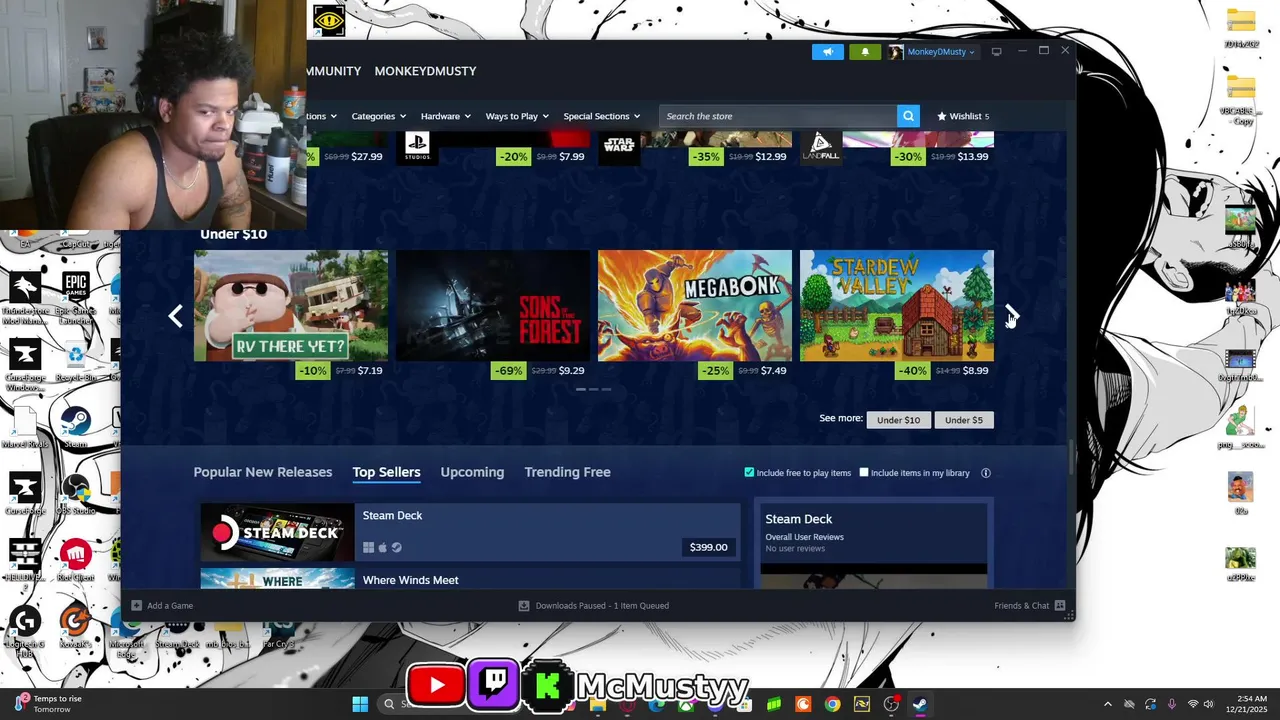This screenshot has width=1280, height=720.
Task: Open the Megabonk game capsule
Action: [695, 305]
